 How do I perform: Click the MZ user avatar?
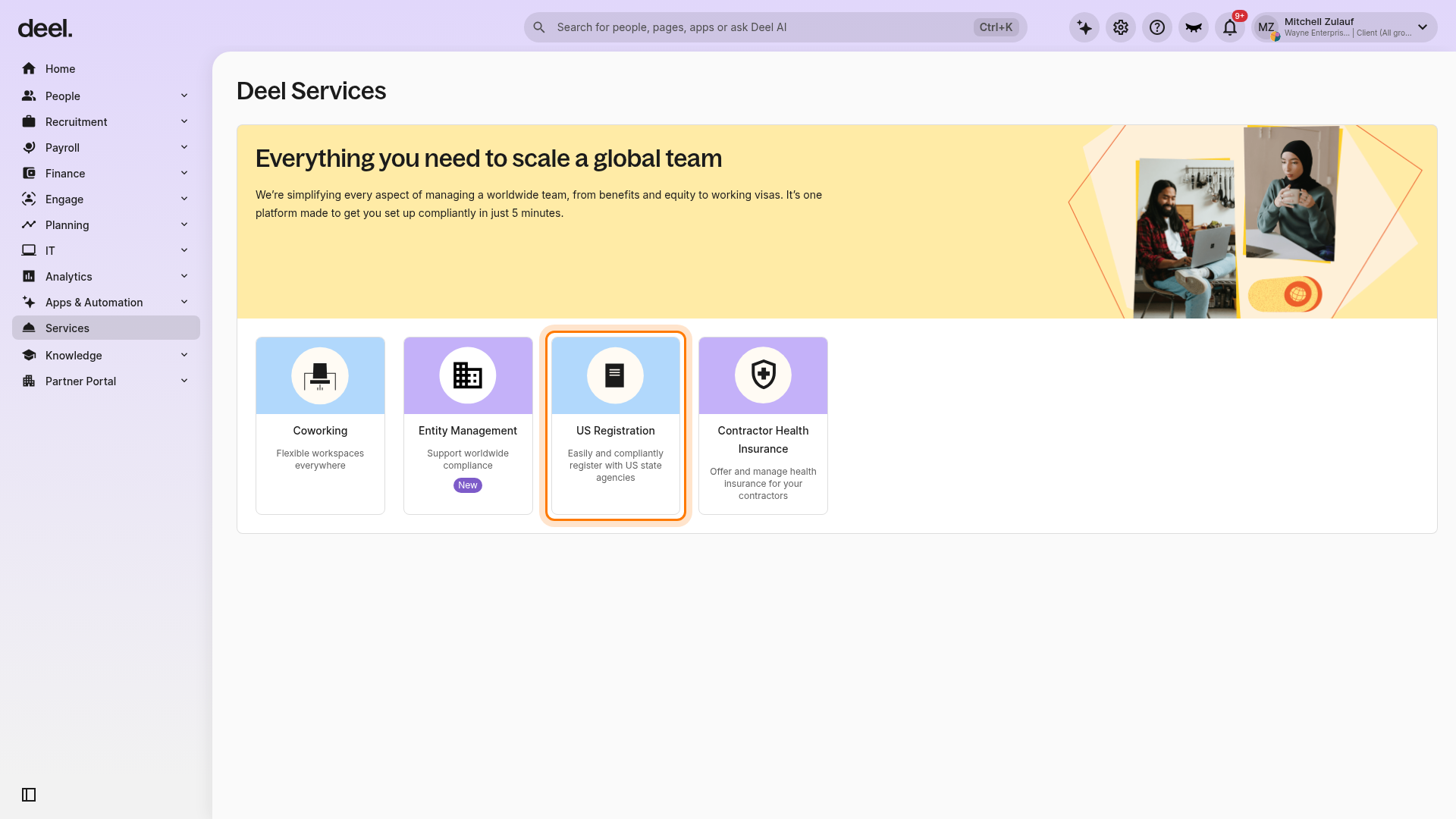click(x=1266, y=27)
